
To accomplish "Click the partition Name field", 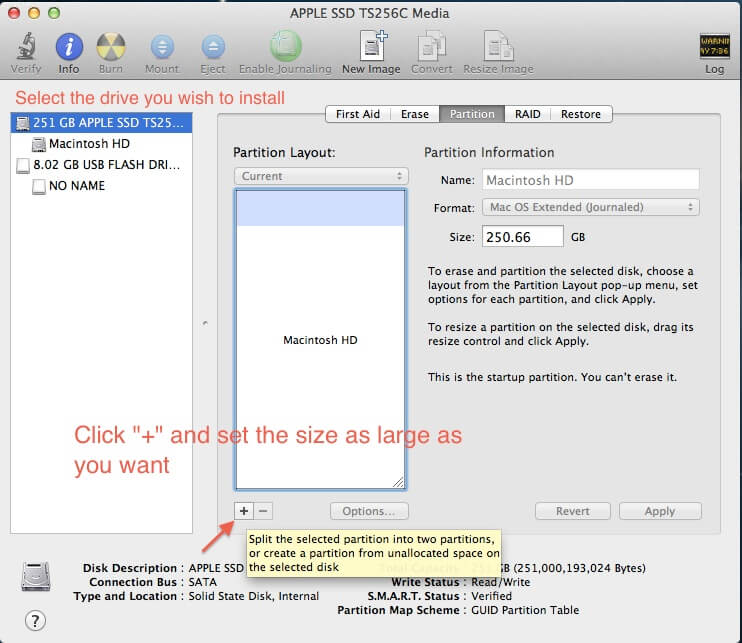I will click(591, 180).
